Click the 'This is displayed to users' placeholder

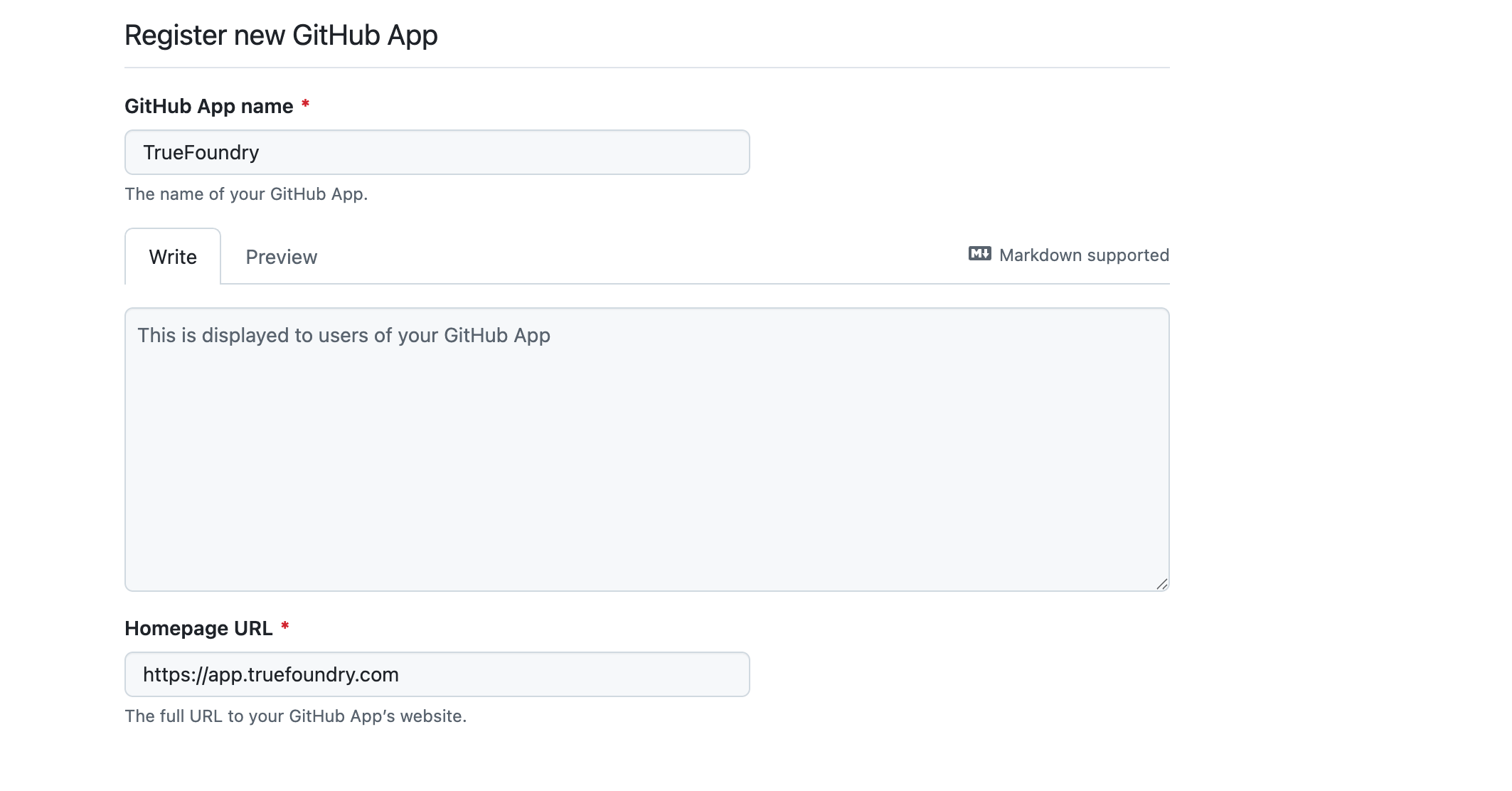344,335
